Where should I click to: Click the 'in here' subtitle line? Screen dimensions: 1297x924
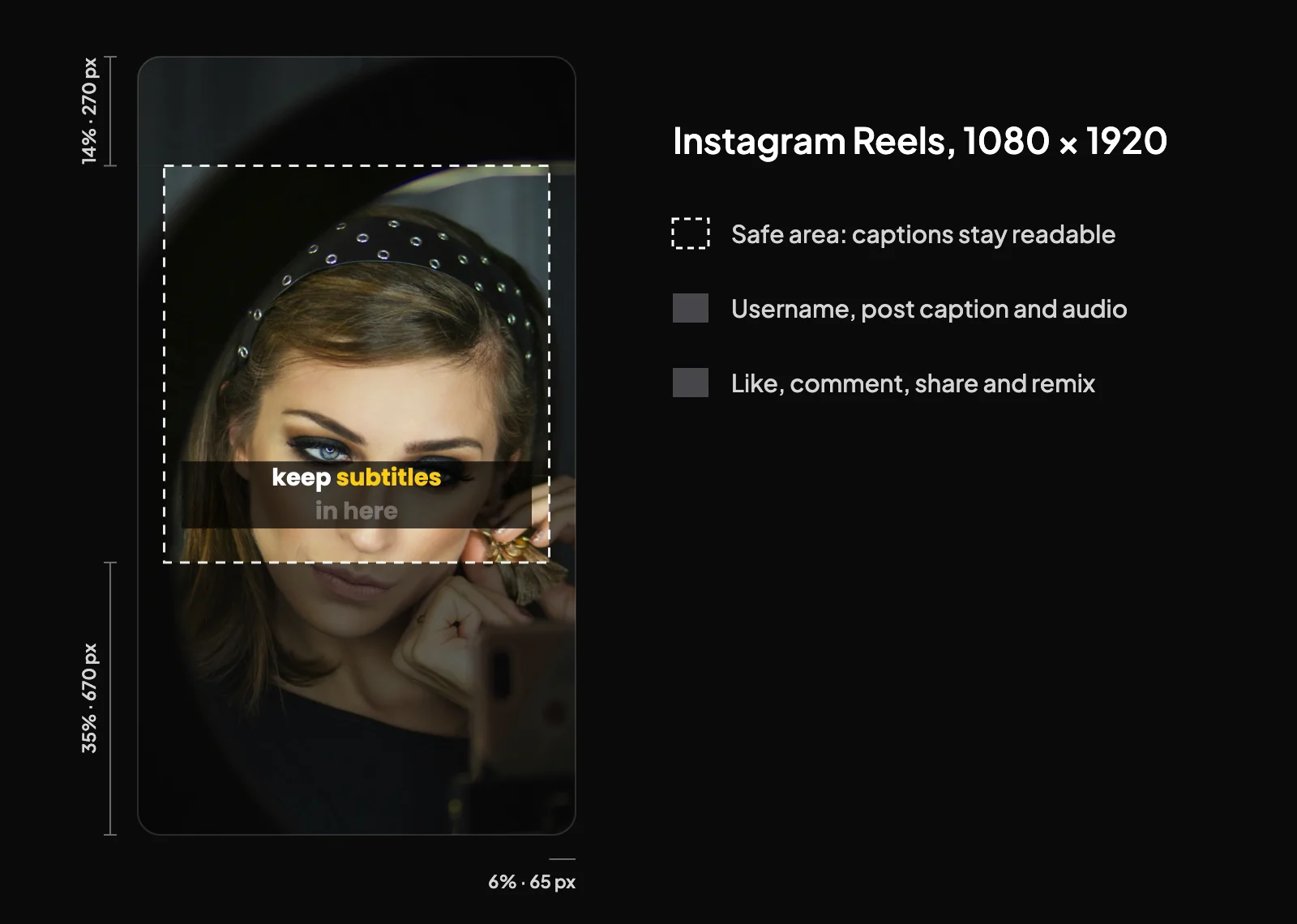coord(357,511)
